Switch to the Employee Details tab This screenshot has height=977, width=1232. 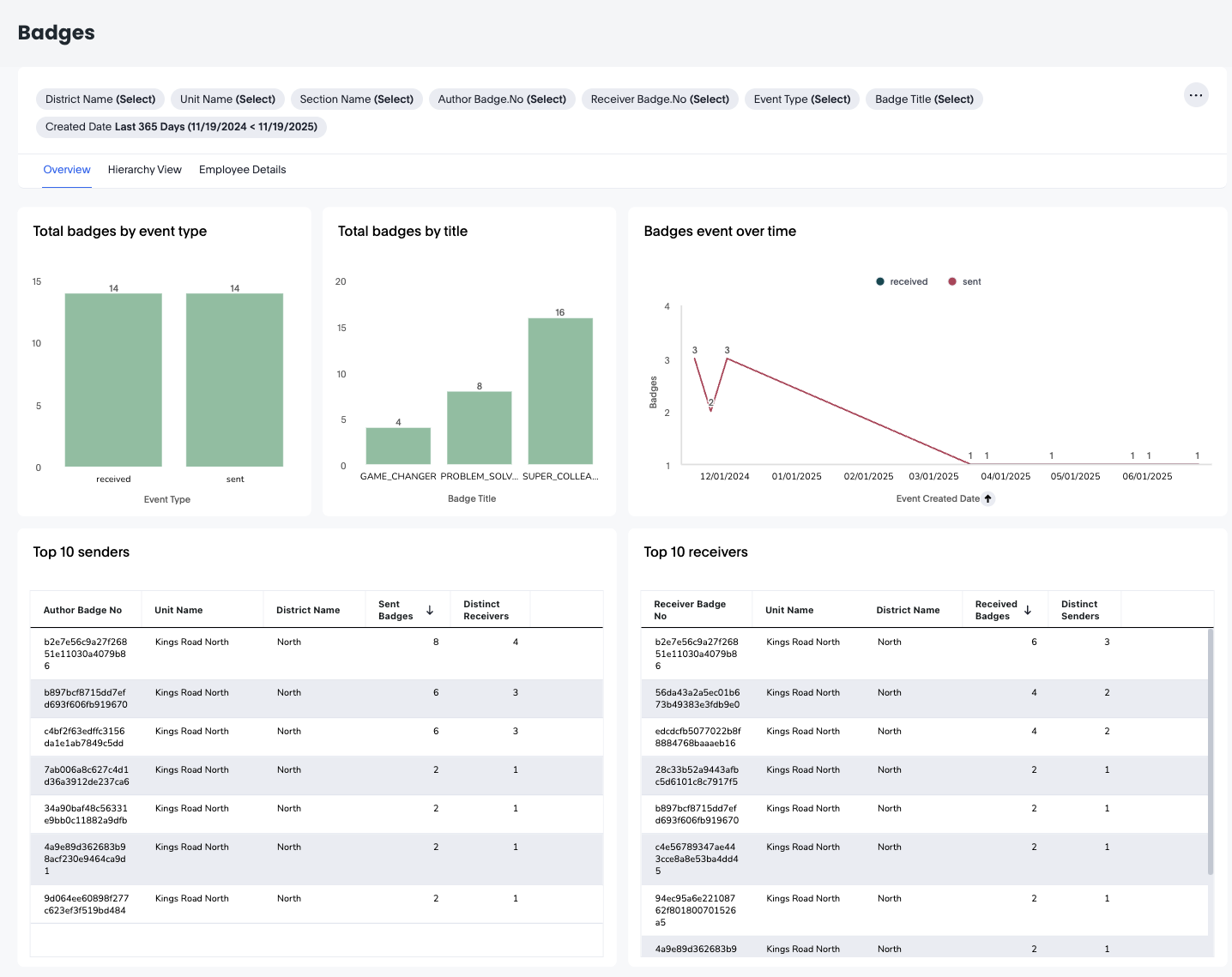coord(242,170)
